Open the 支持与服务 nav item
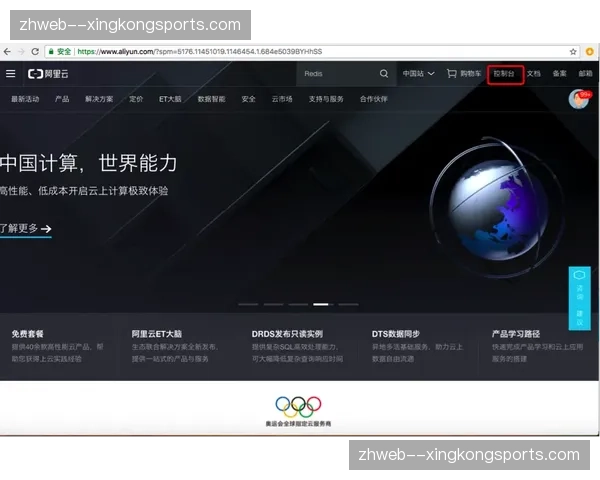 (326, 99)
